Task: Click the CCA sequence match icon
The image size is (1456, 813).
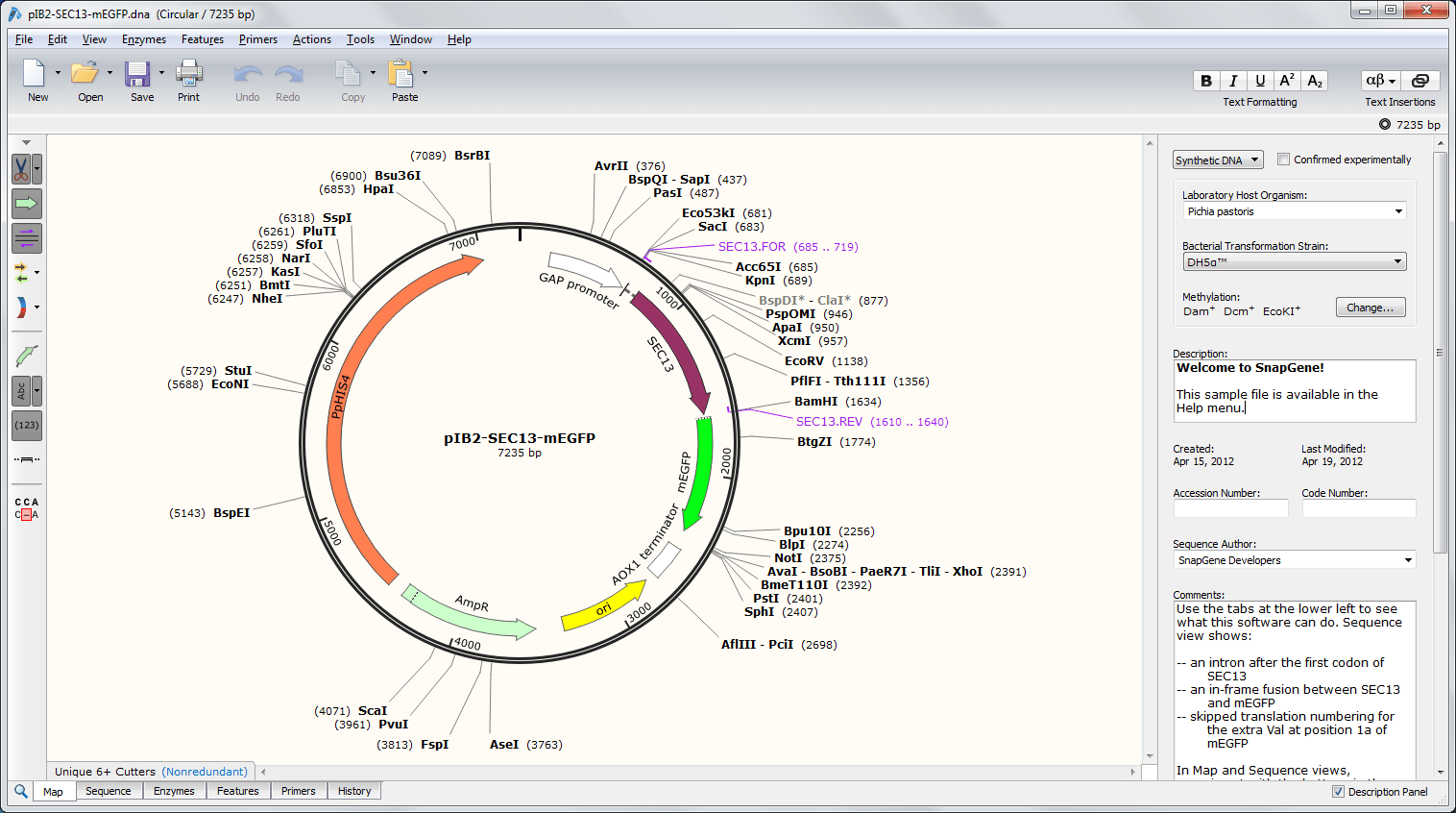Action: [27, 508]
